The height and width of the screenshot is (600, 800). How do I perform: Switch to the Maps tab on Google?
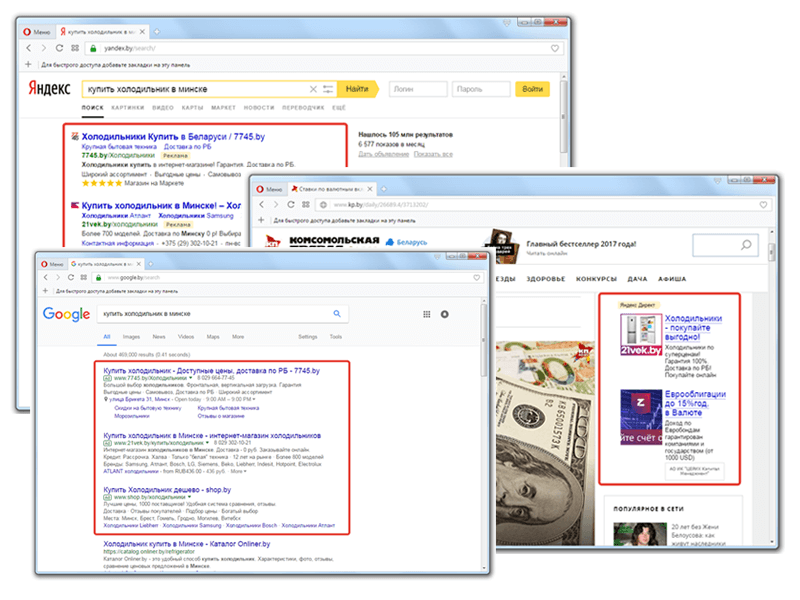[x=213, y=337]
